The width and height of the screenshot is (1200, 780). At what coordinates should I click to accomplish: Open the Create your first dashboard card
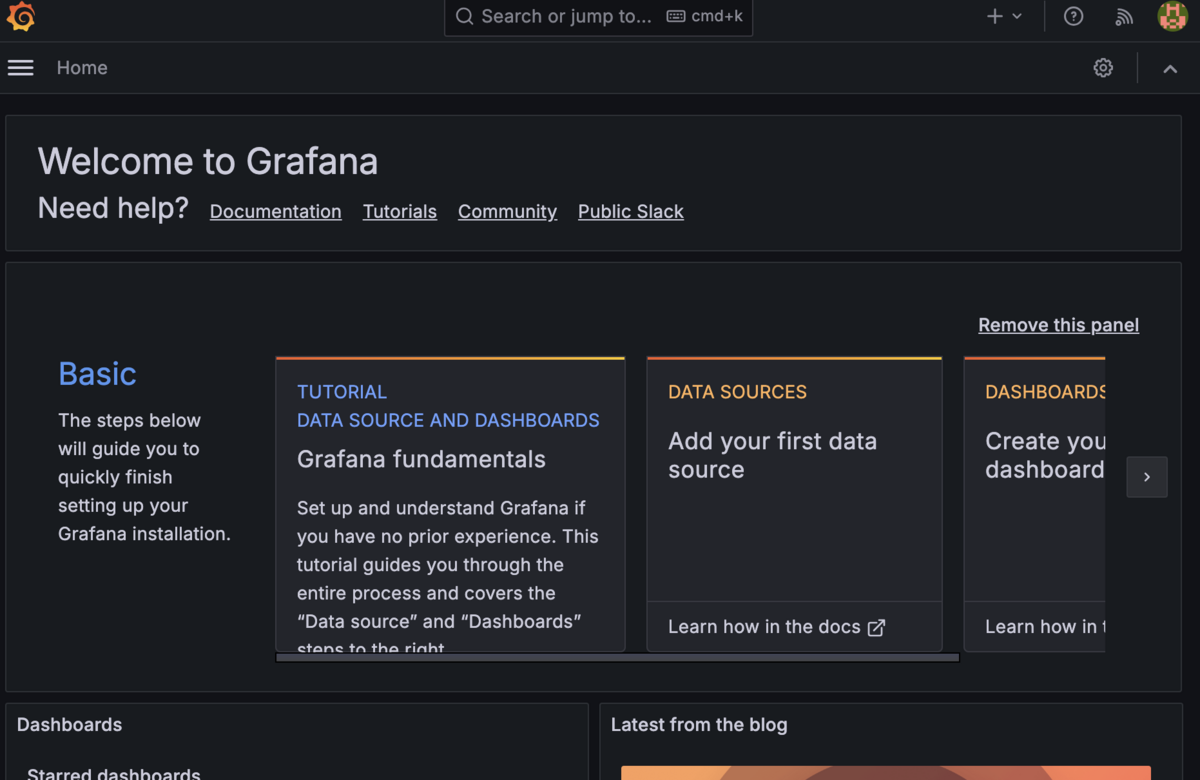(x=1034, y=504)
